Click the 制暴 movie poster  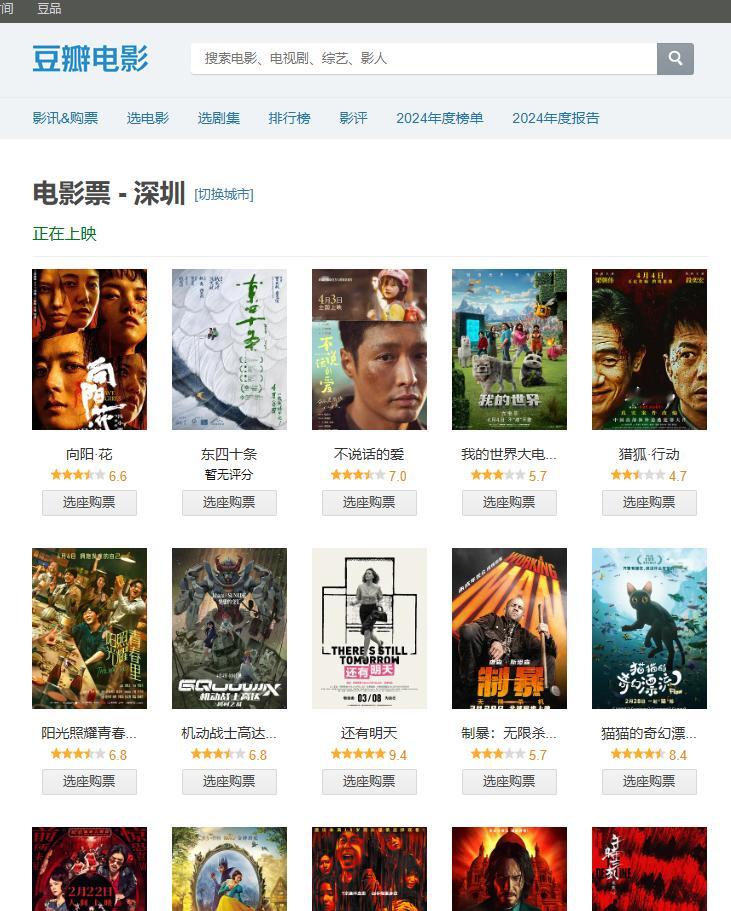[510, 628]
